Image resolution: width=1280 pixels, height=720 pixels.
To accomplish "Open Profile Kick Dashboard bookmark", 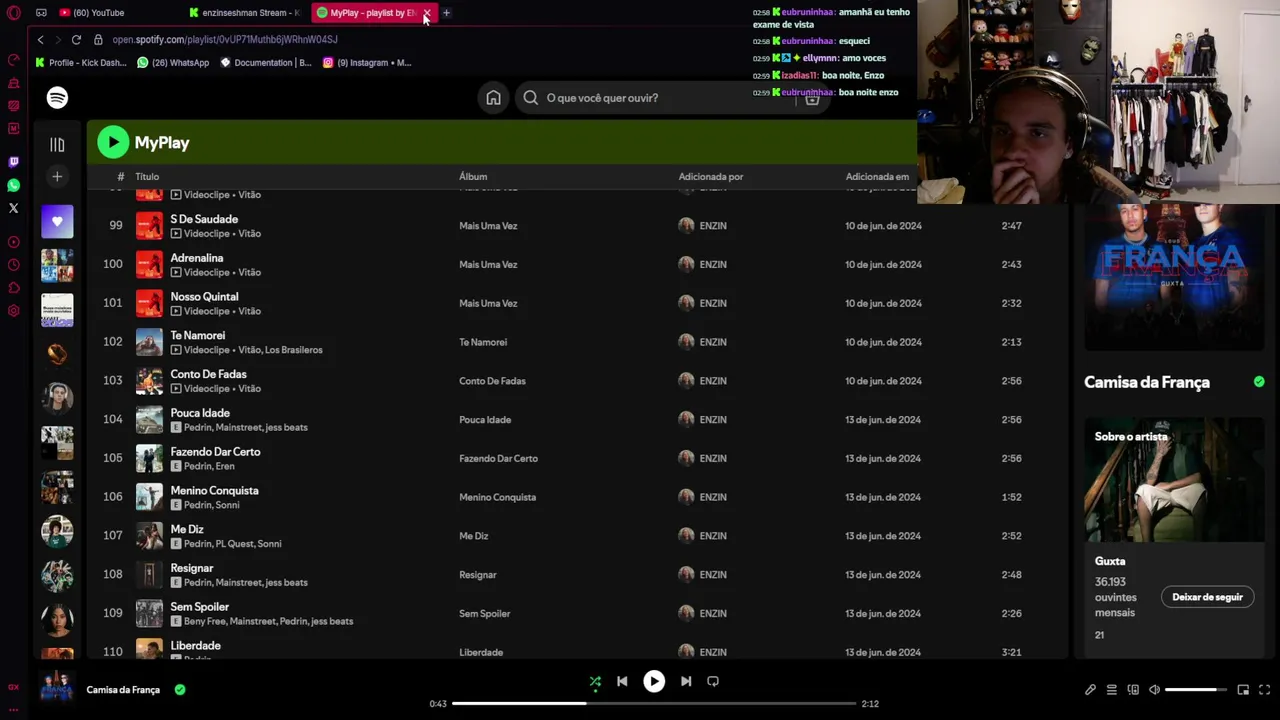I will (81, 63).
